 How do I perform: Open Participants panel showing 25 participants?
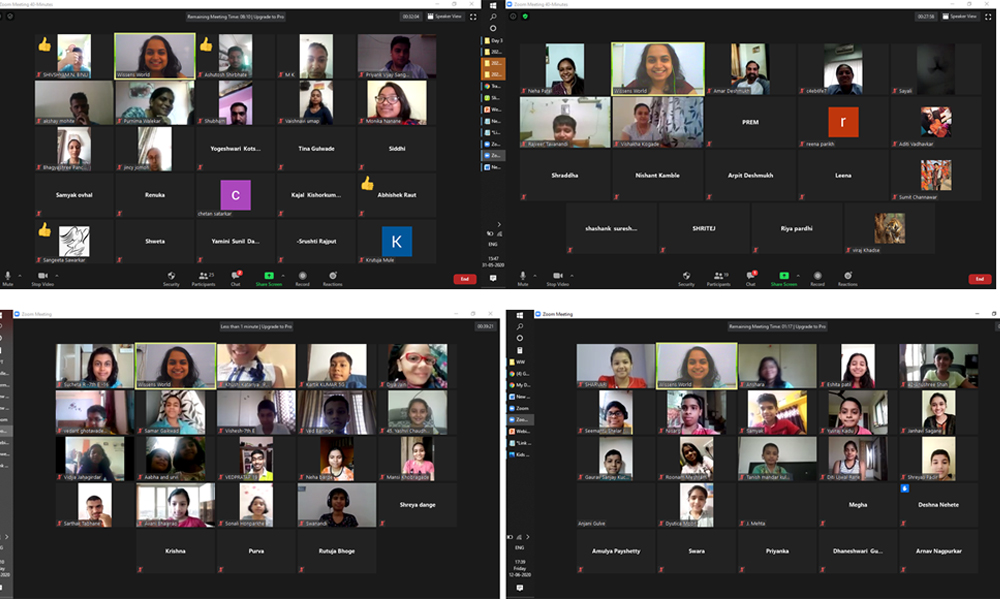205,277
